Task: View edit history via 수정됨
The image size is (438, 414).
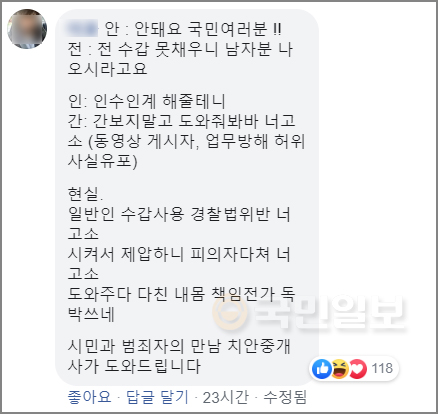Action: (285, 397)
